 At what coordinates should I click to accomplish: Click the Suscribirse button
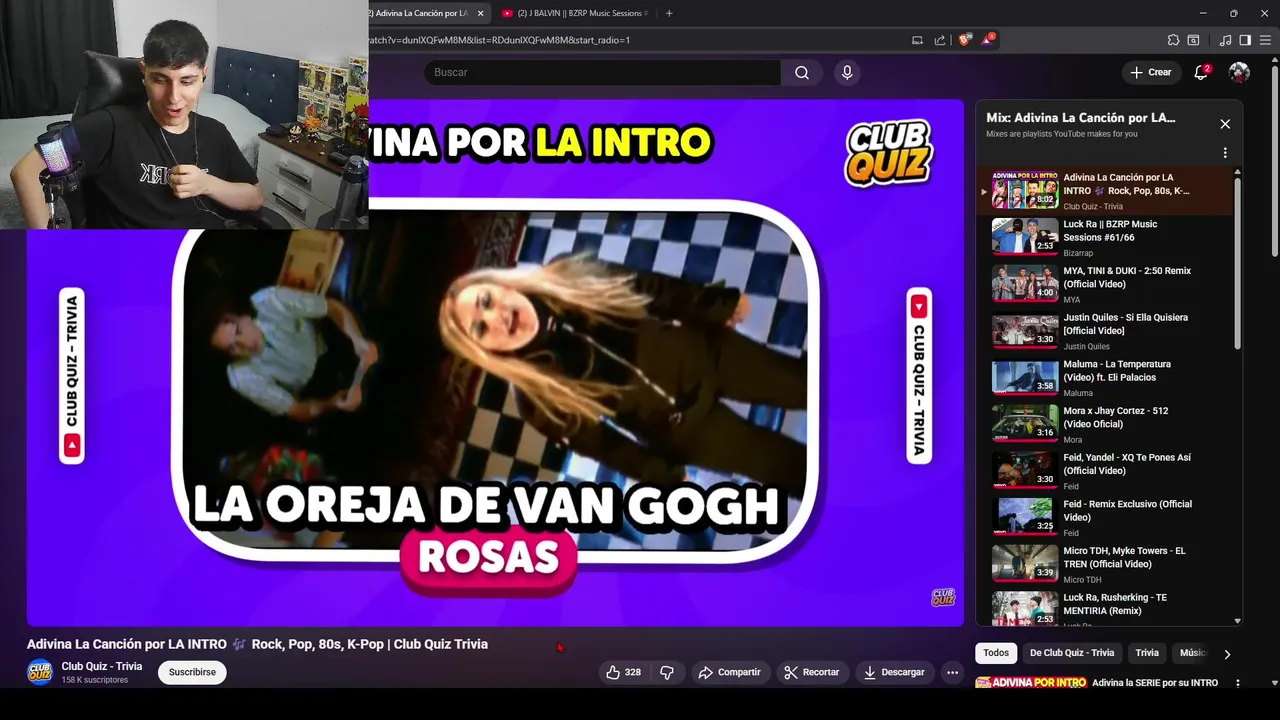pyautogui.click(x=192, y=672)
